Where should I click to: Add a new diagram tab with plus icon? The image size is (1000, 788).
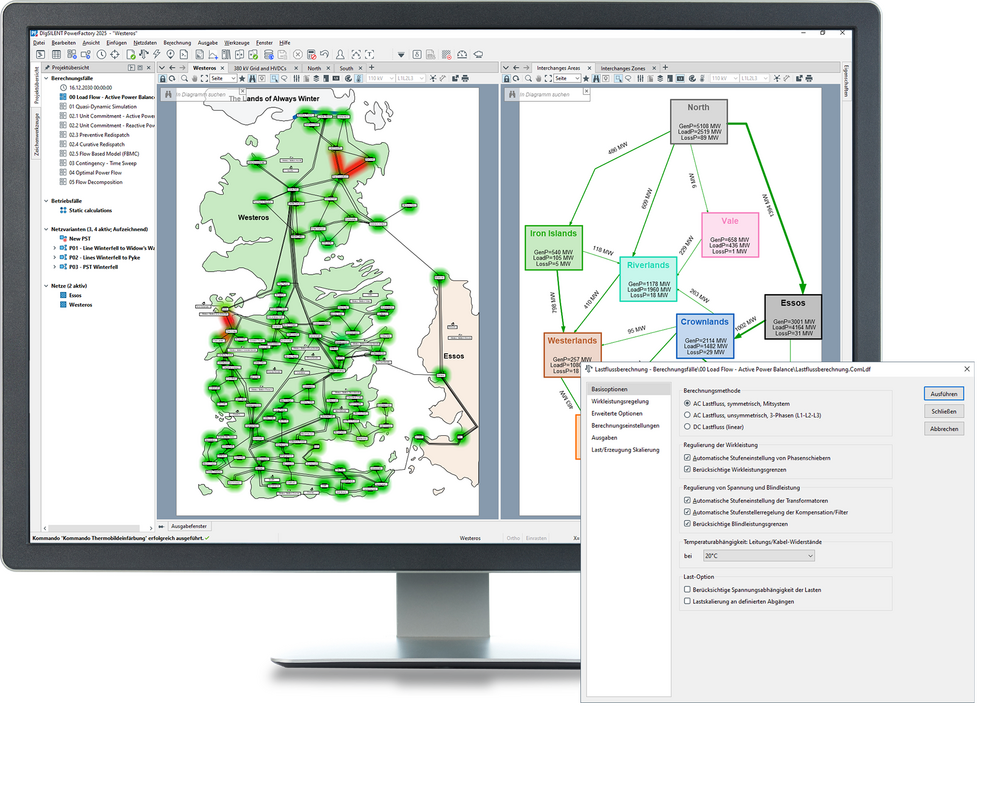pos(371,68)
